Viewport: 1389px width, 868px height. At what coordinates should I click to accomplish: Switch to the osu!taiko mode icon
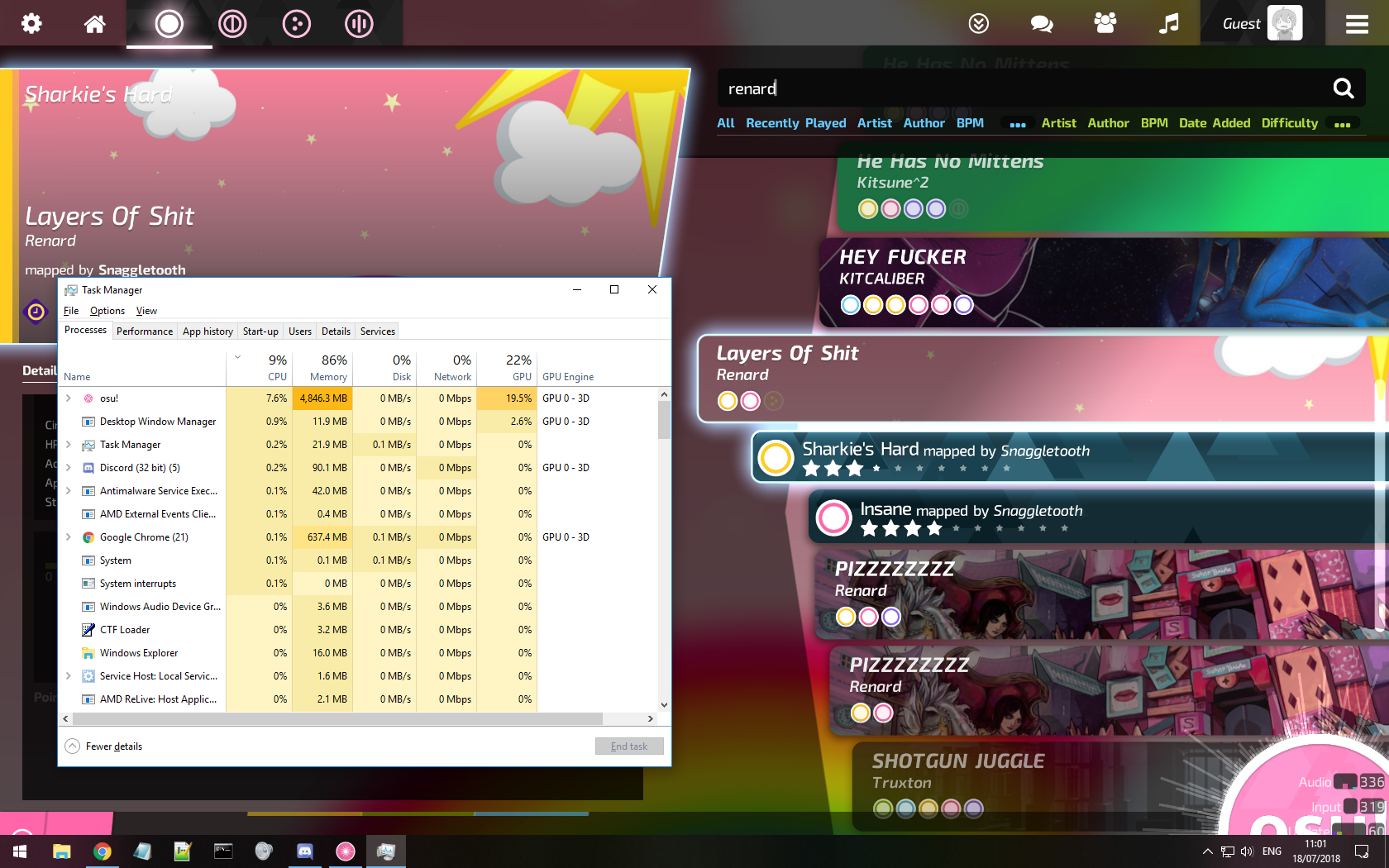(x=232, y=23)
